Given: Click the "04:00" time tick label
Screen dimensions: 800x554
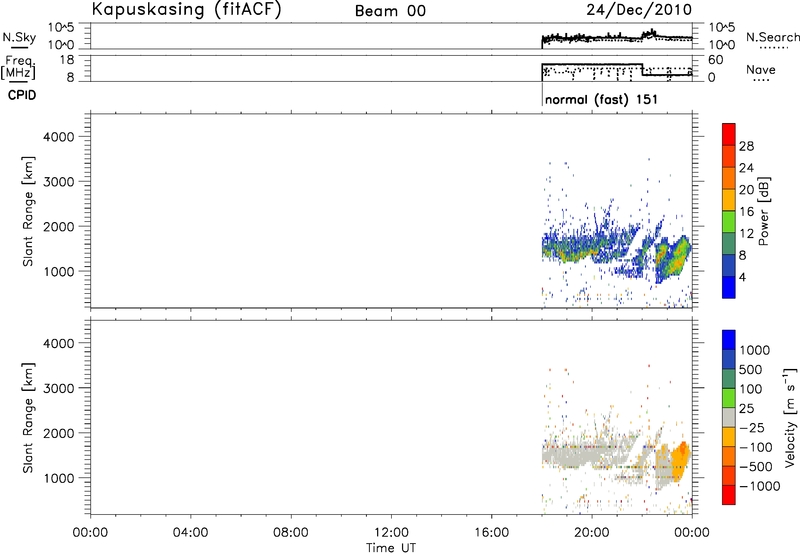Looking at the screenshot, I should [190, 533].
